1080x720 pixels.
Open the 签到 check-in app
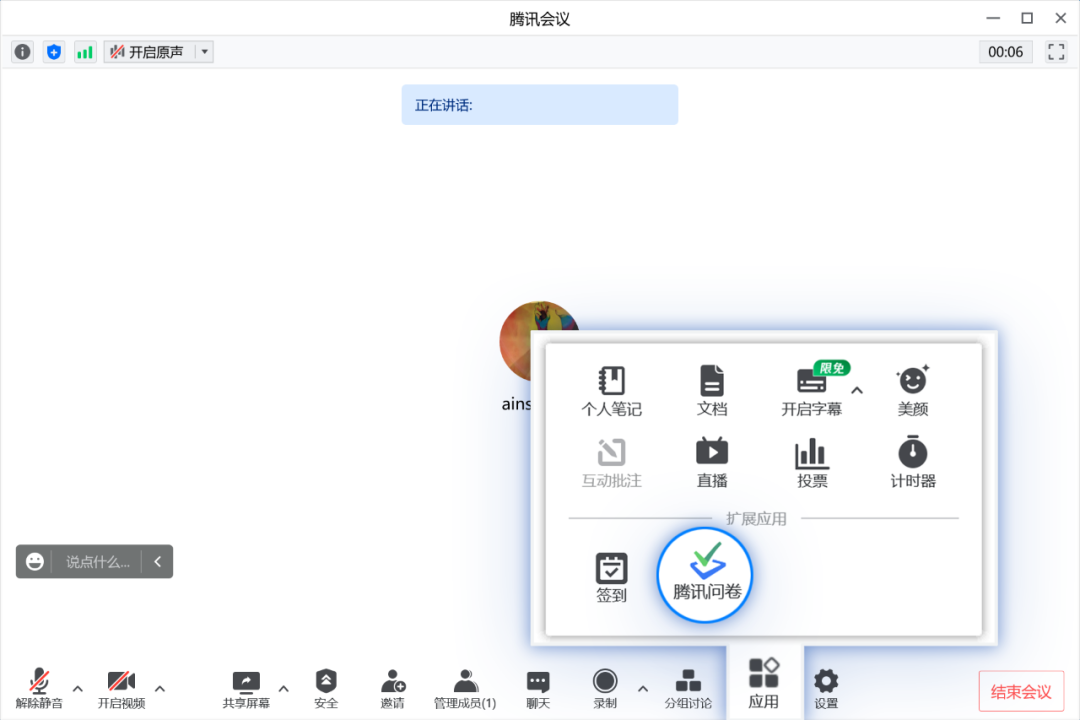tap(612, 577)
